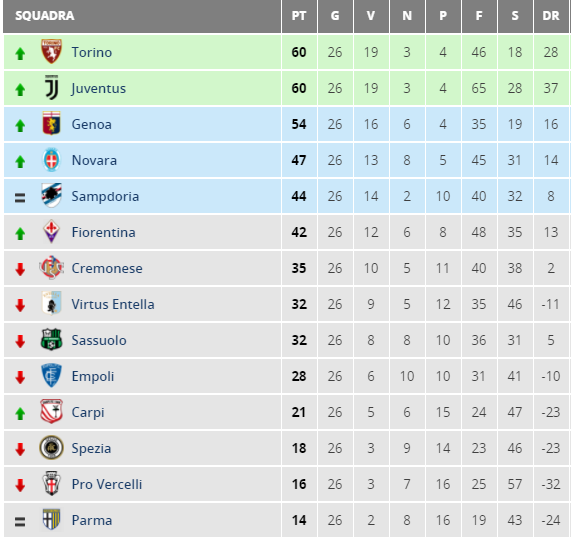
Task: Click the Spezia round badge
Action: 51,448
